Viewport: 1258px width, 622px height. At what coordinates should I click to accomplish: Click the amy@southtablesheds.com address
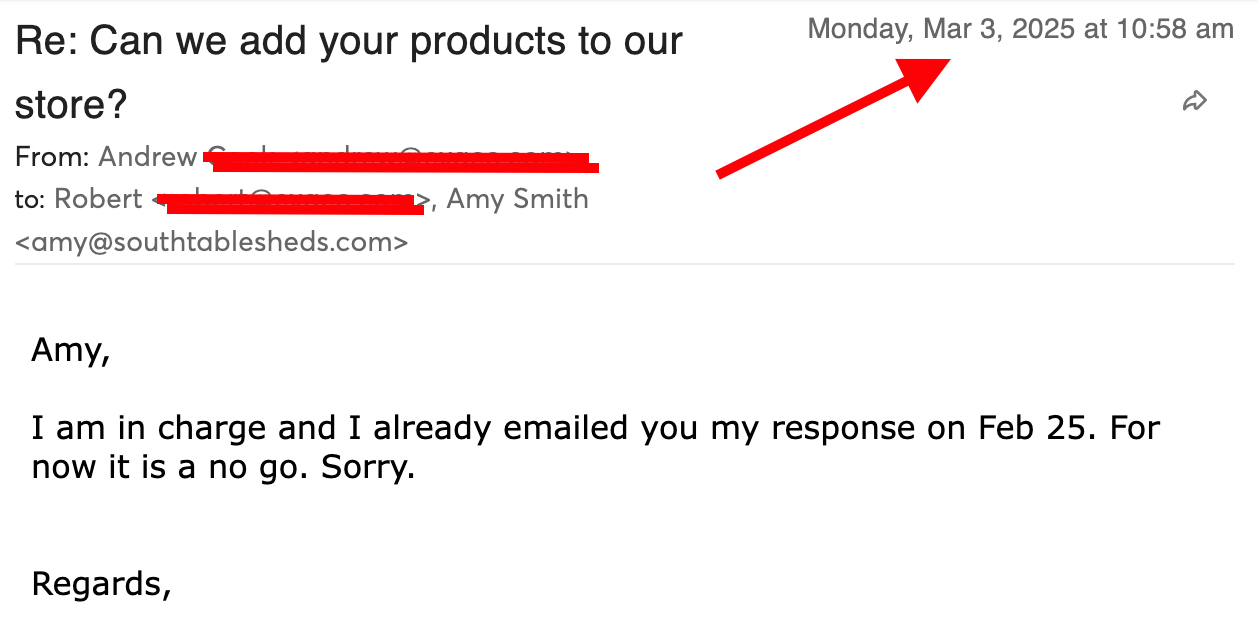click(x=211, y=241)
